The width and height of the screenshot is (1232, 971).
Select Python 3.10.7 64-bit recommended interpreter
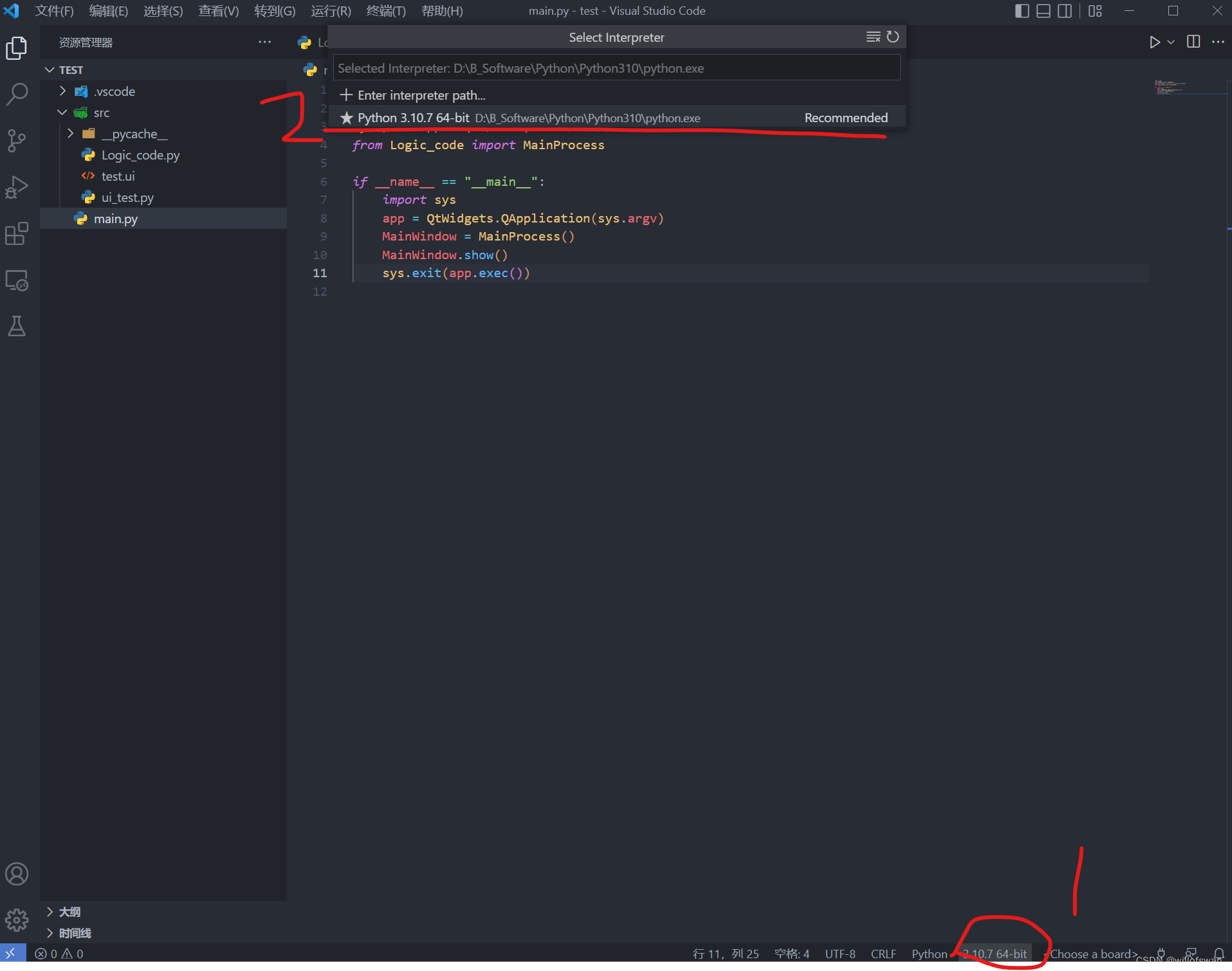click(617, 118)
